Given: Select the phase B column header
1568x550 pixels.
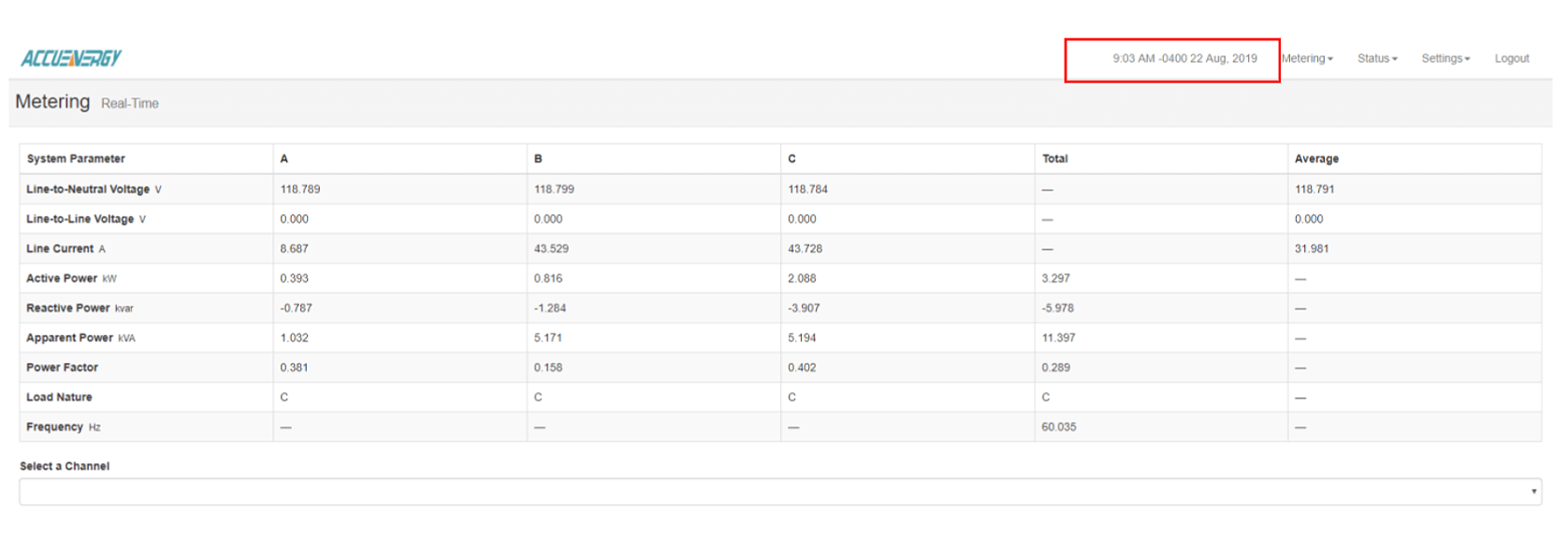Looking at the screenshot, I should [x=538, y=159].
